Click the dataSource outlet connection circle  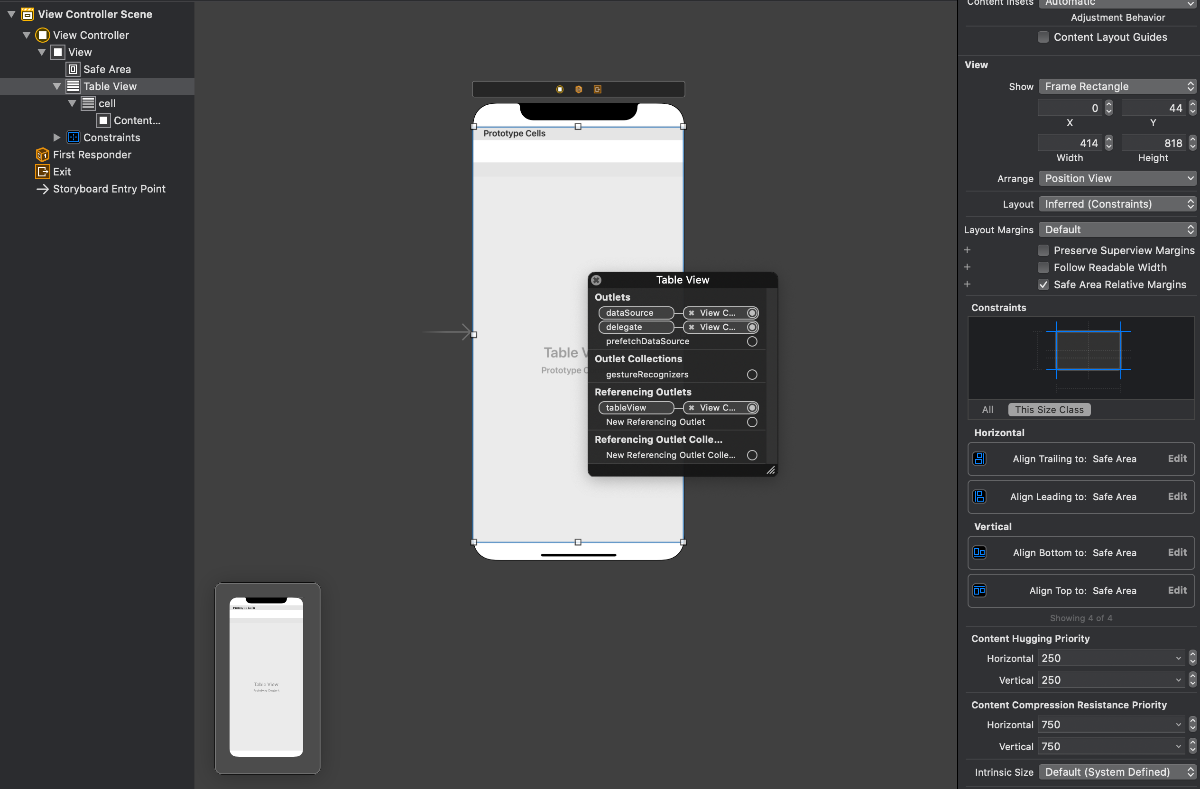pos(752,313)
